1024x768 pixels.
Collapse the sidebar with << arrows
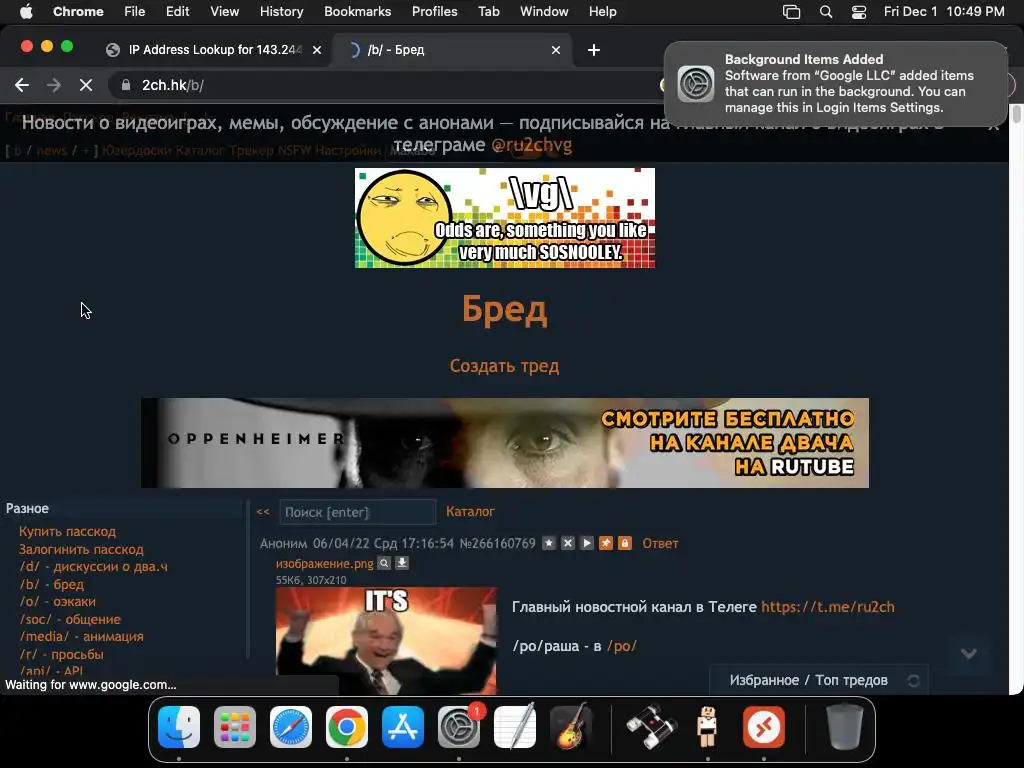coord(263,512)
